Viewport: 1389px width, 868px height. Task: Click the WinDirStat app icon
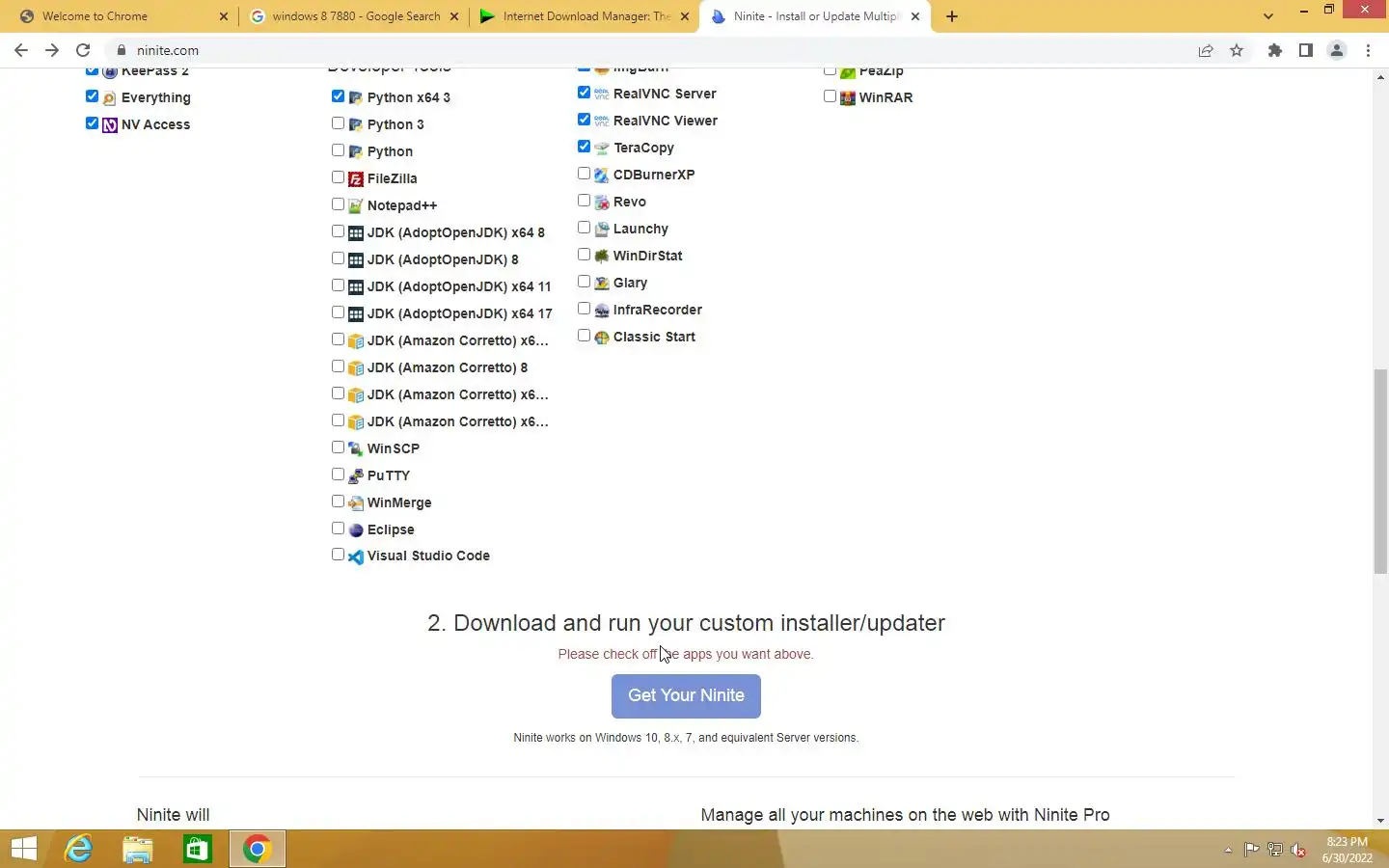pyautogui.click(x=602, y=256)
